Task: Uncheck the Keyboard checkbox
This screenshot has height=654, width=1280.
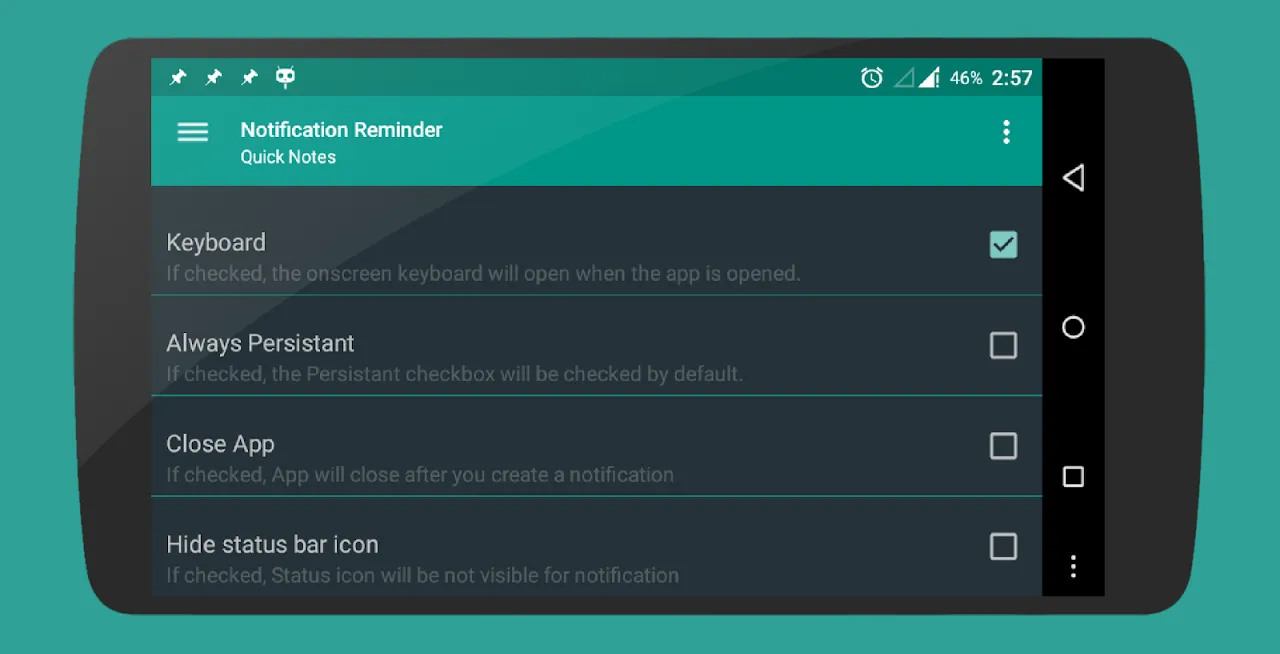Action: 1003,245
